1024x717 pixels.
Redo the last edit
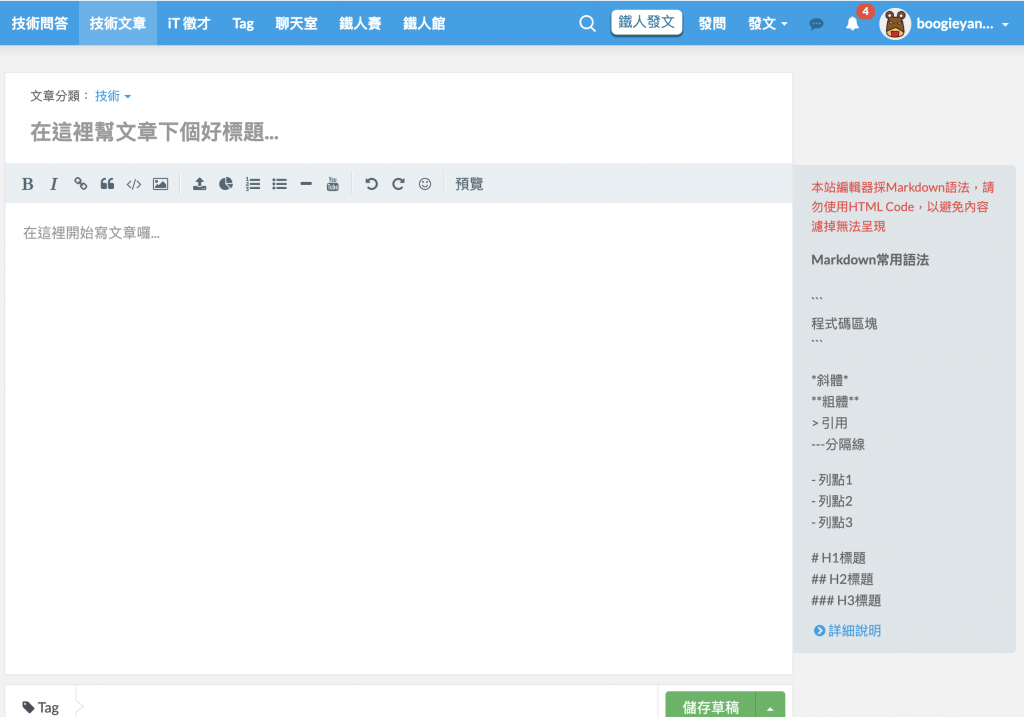(398, 184)
